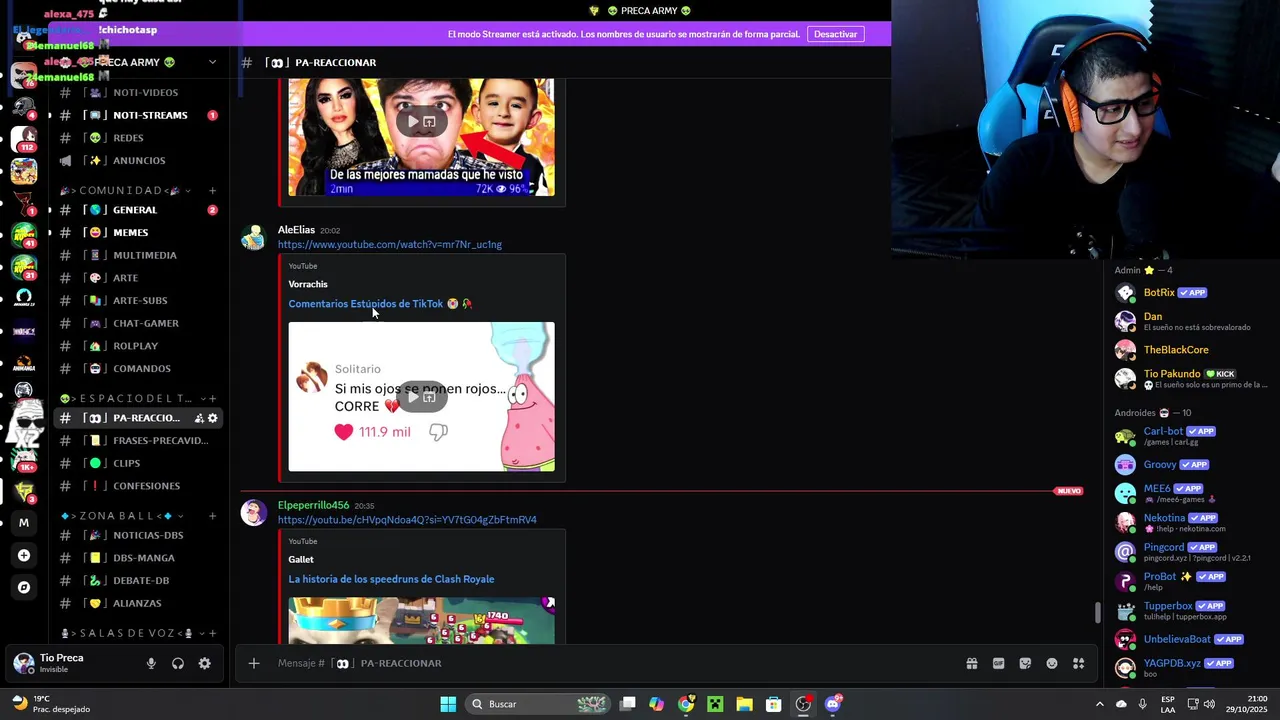Open the gift picker in message bar

tap(971, 663)
